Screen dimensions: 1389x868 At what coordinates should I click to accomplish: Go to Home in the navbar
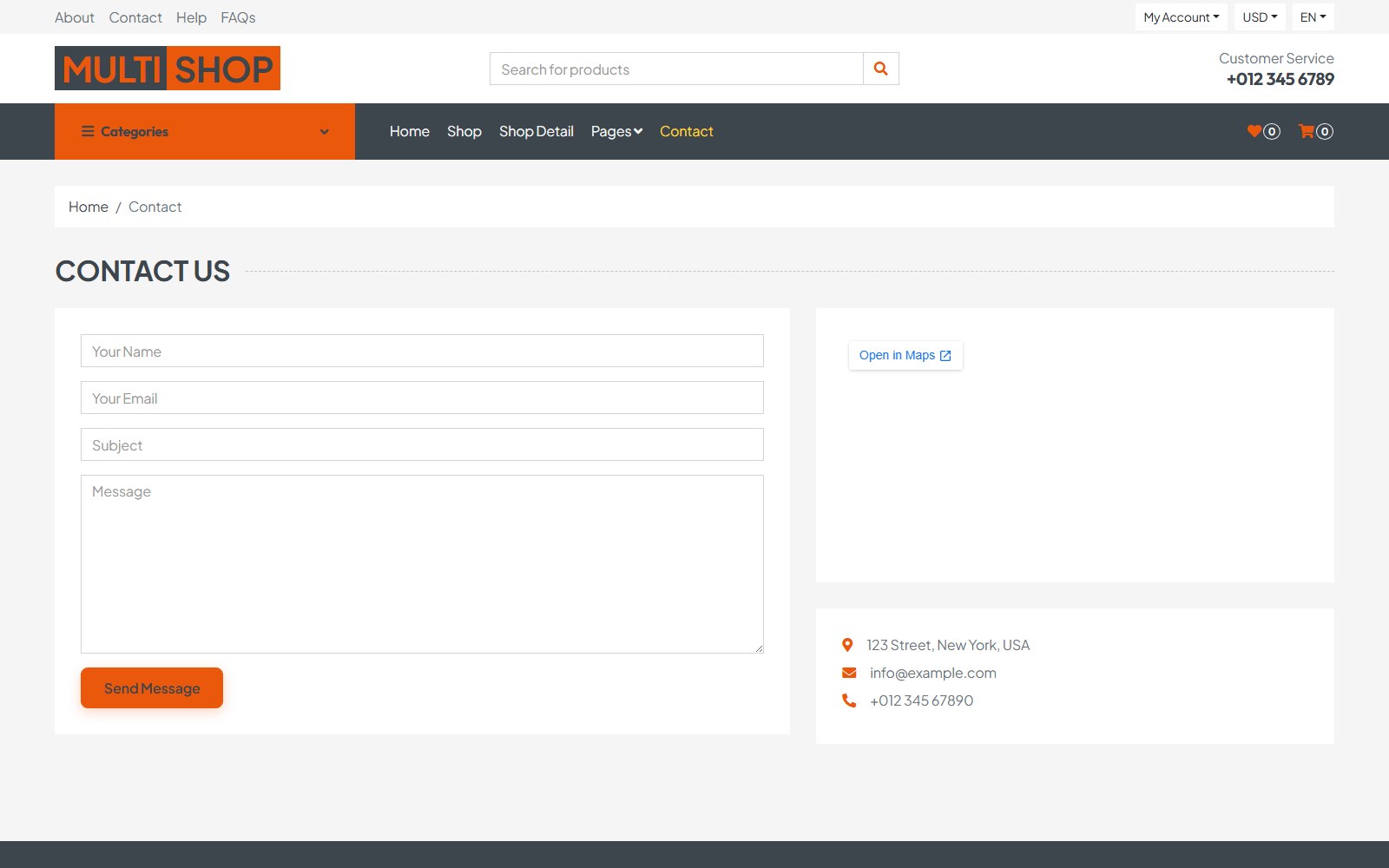click(410, 131)
